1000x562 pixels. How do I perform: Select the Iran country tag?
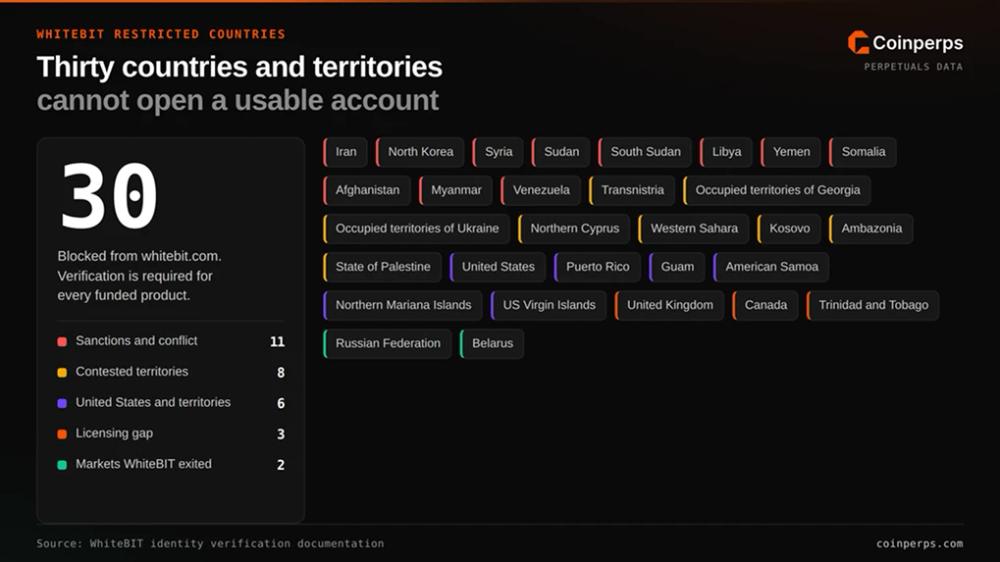pos(346,152)
